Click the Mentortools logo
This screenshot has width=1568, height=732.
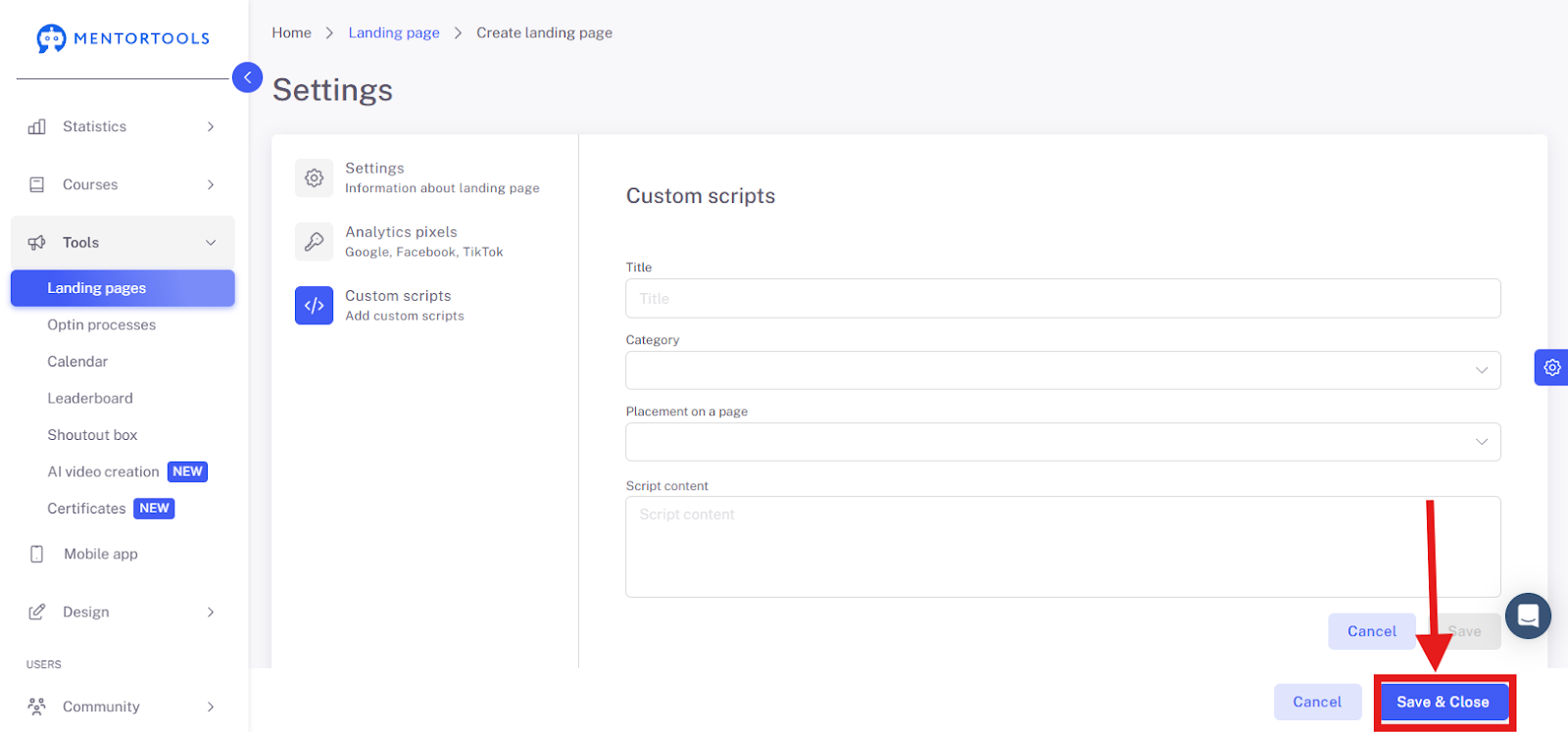click(122, 38)
